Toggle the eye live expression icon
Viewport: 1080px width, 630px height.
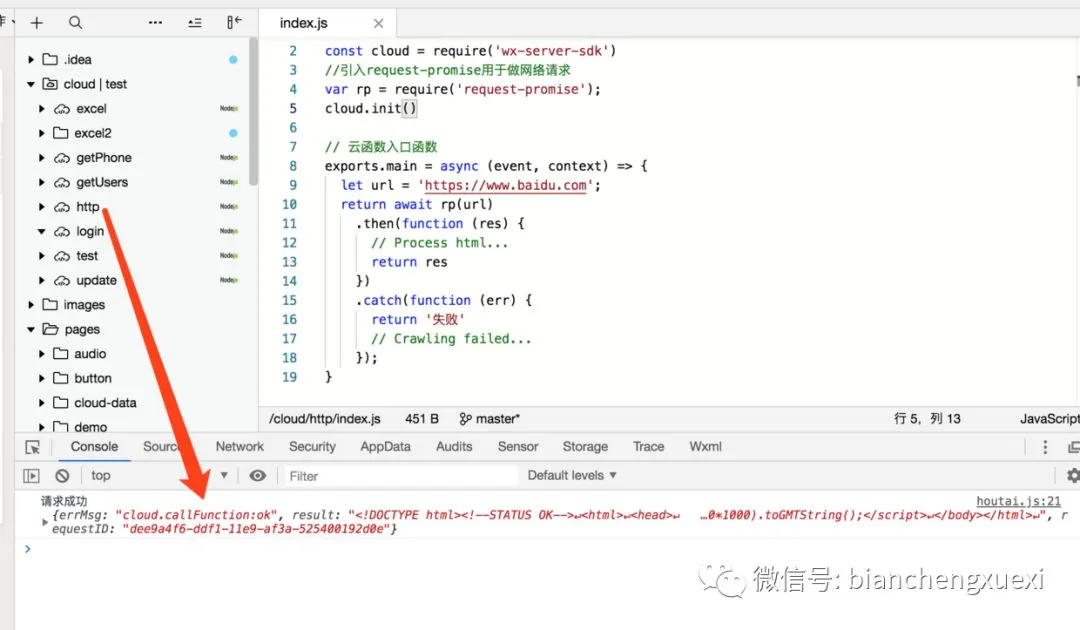point(258,476)
